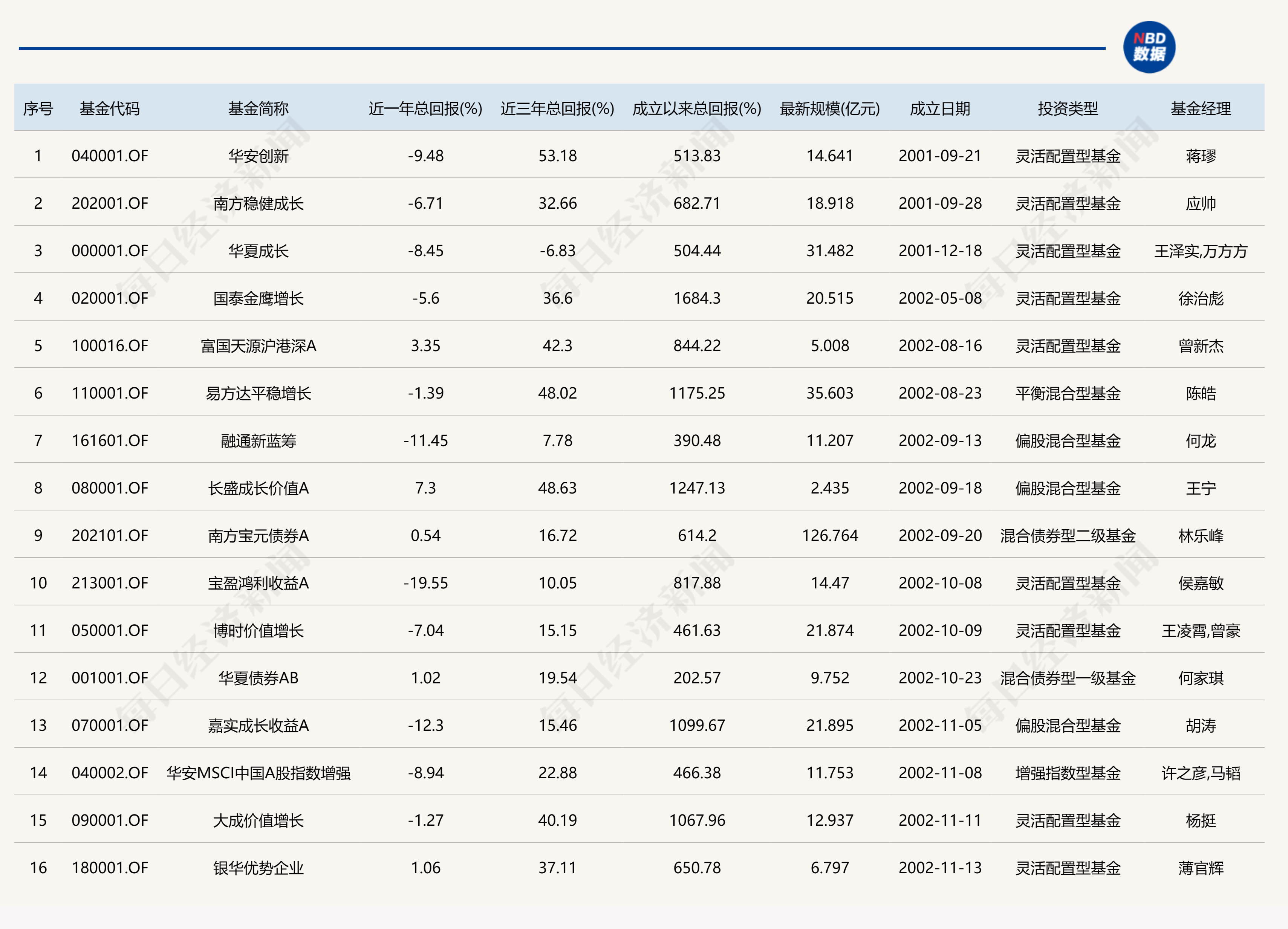Select the fund name 嘉实成长收益A
This screenshot has width=1288, height=929.
[x=259, y=725]
